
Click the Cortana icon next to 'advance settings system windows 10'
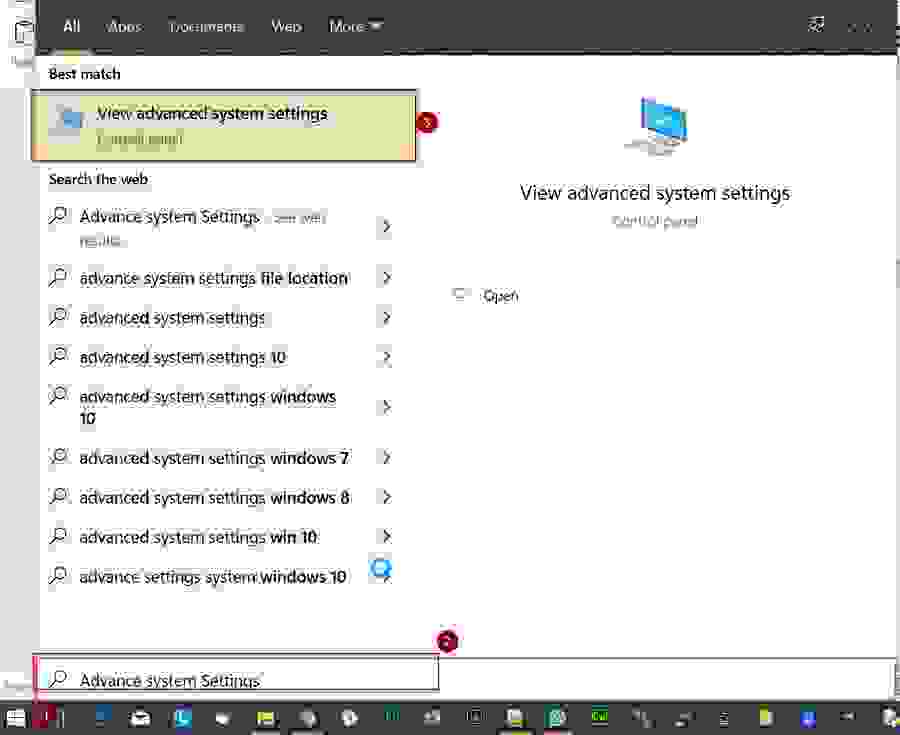[381, 569]
